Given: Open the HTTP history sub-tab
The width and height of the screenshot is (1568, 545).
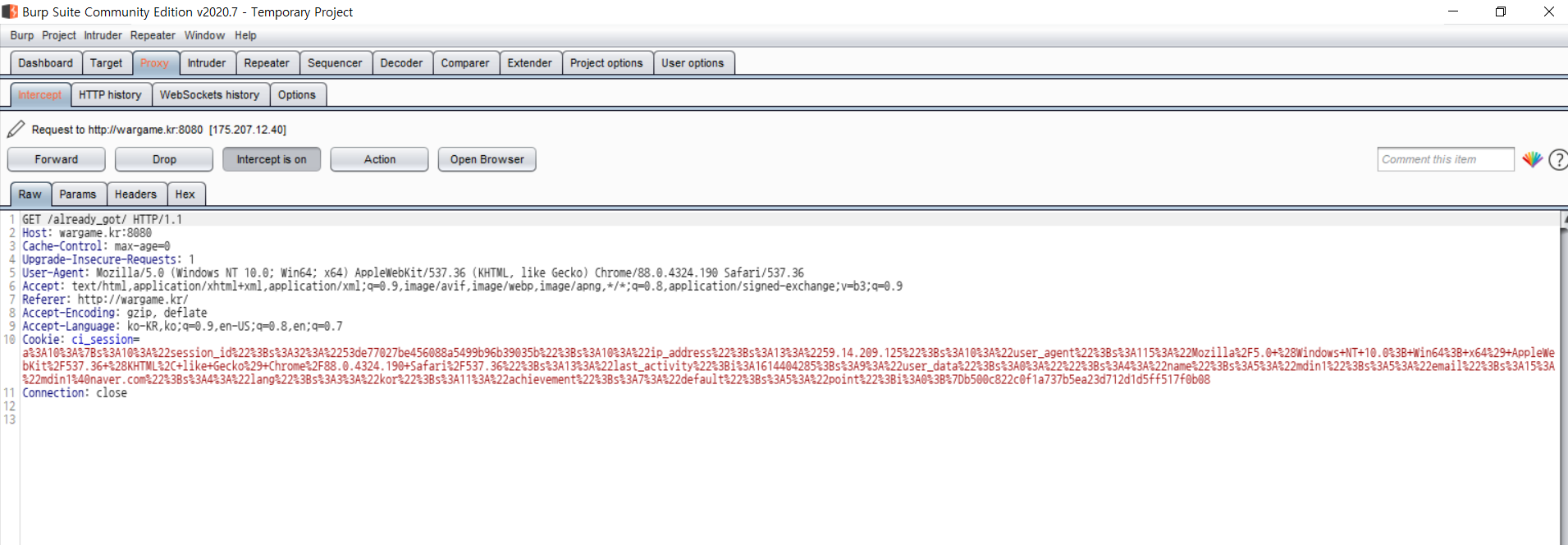Looking at the screenshot, I should (110, 95).
